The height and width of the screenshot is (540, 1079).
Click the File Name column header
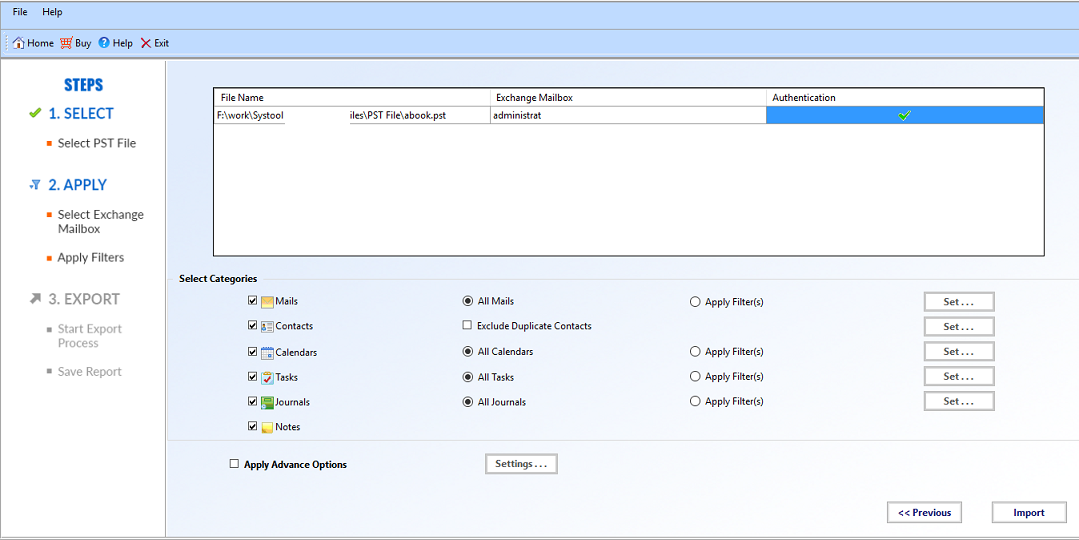click(x=352, y=98)
